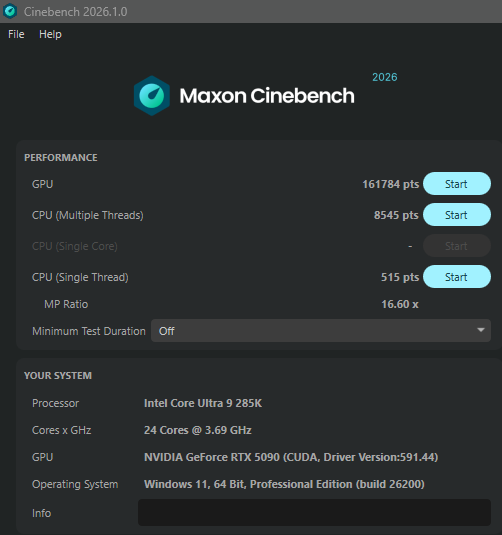Screen dimensions: 502x535
Task: Start the CPU (Multiple Threads) test
Action: point(457,215)
